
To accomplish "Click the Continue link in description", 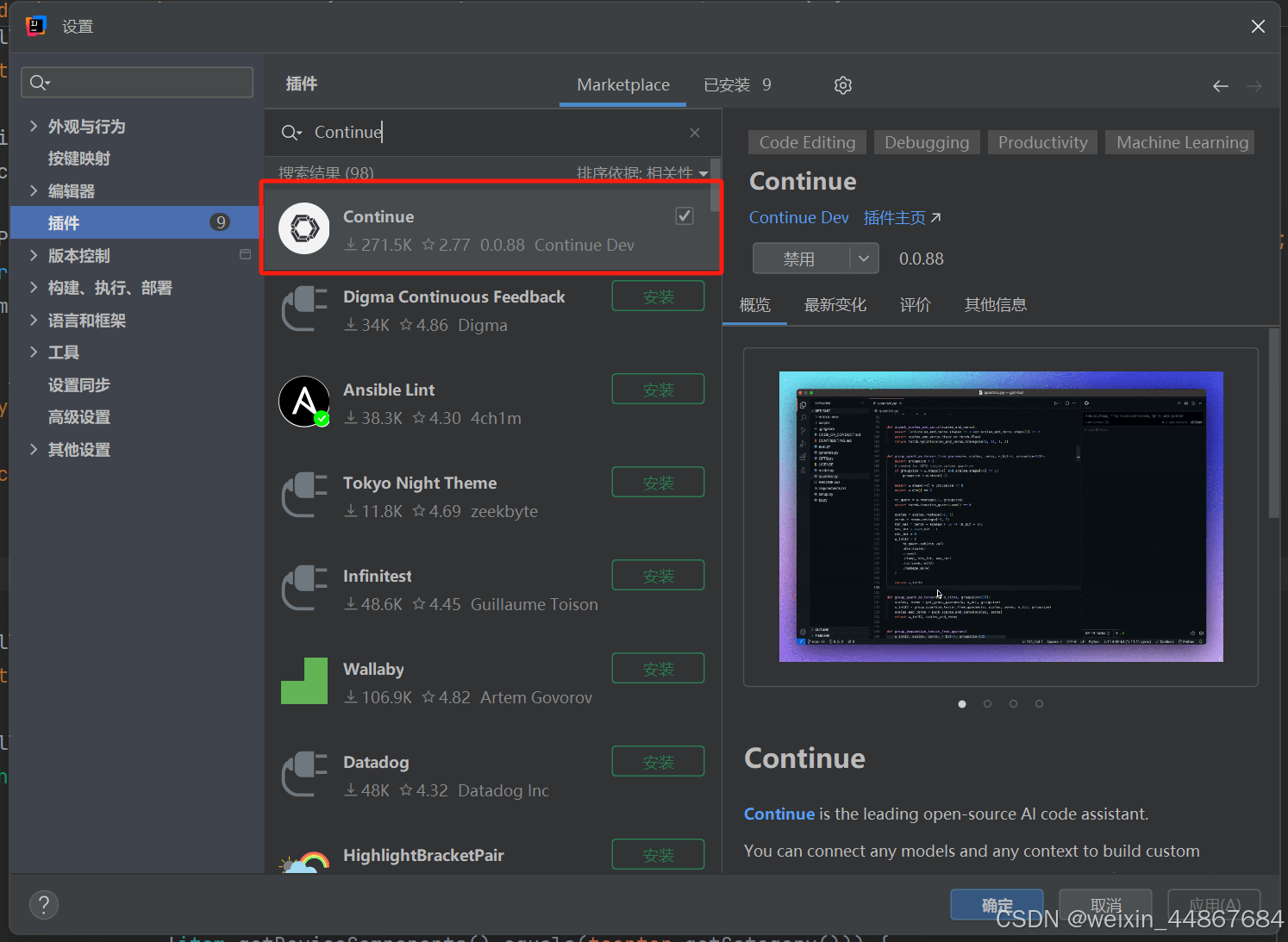I will point(779,814).
